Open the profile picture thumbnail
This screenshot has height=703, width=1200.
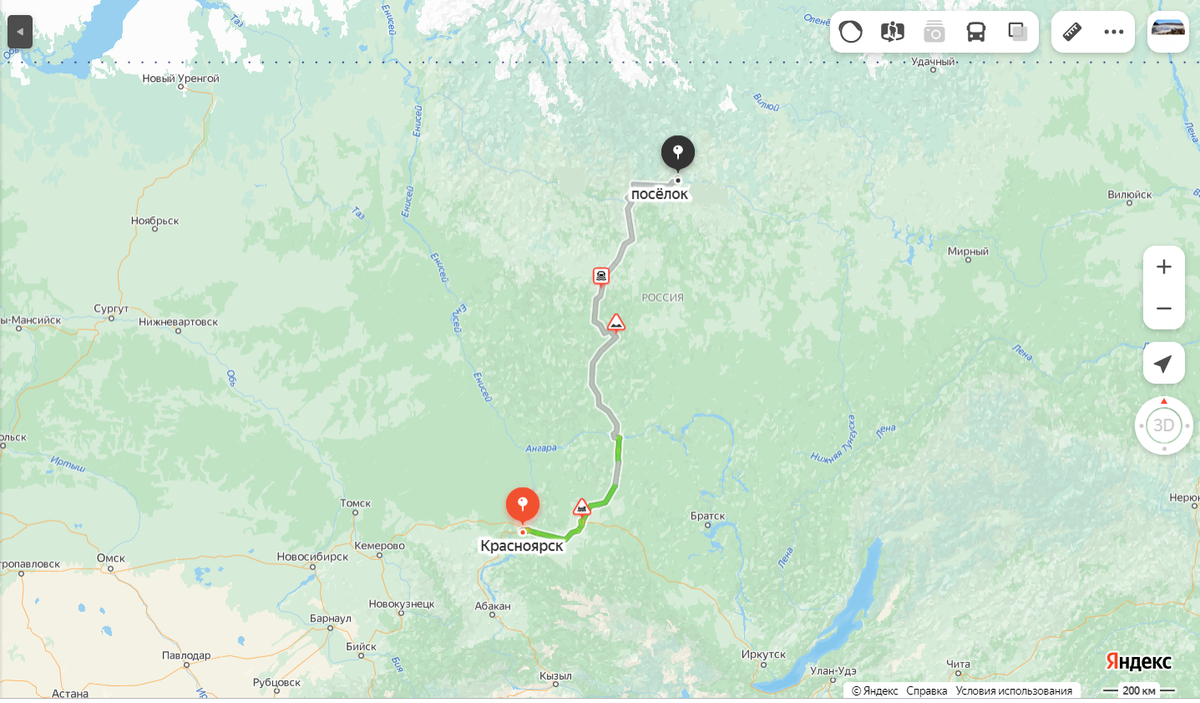coord(1168,31)
